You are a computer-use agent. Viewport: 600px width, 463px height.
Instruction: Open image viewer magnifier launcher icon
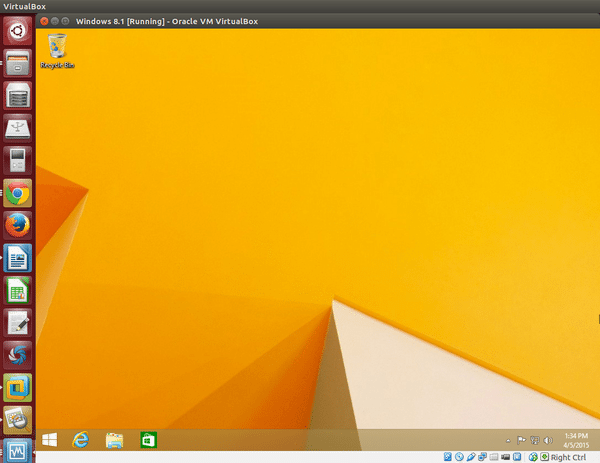17,421
